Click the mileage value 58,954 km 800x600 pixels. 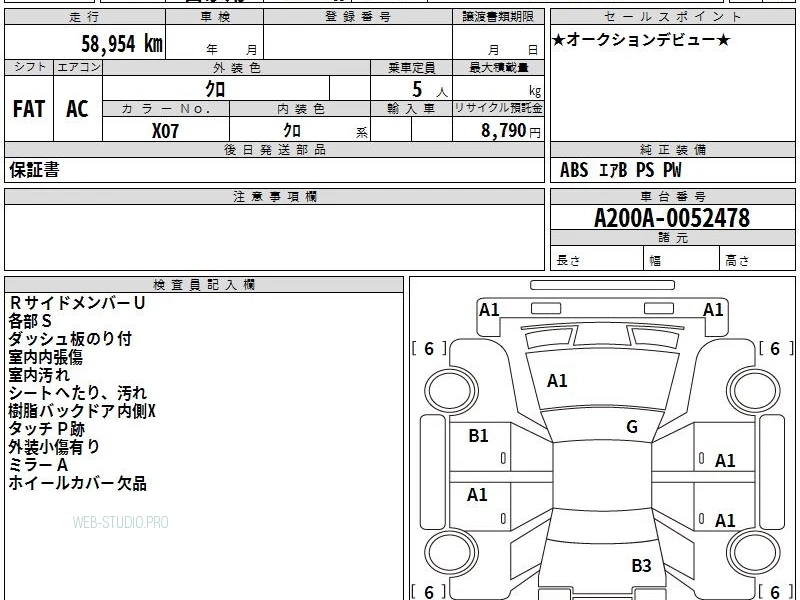tap(122, 44)
